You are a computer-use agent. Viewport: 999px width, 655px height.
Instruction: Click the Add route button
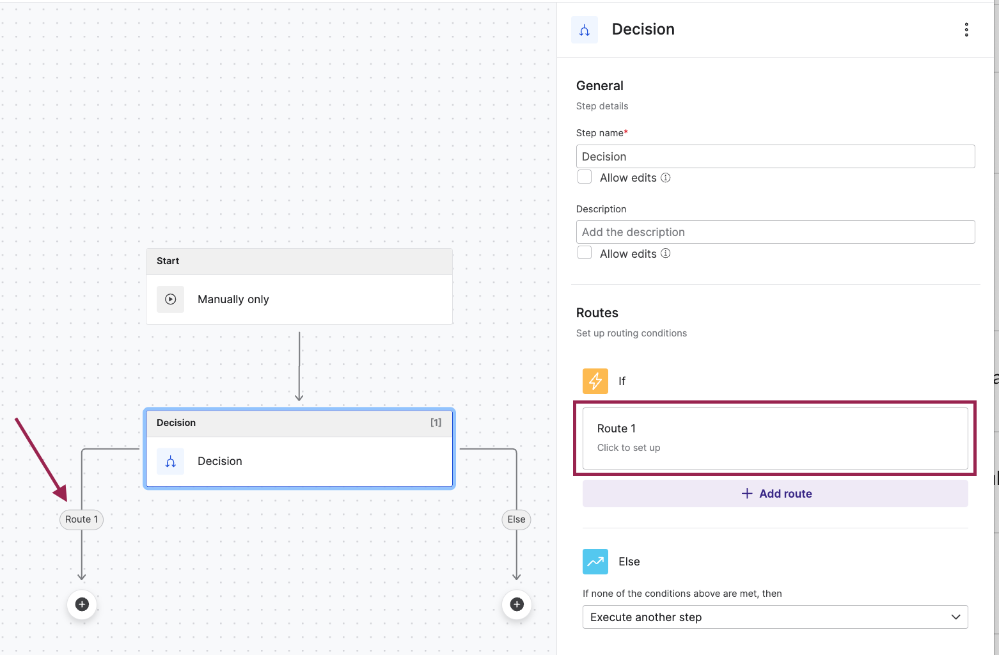pos(775,494)
